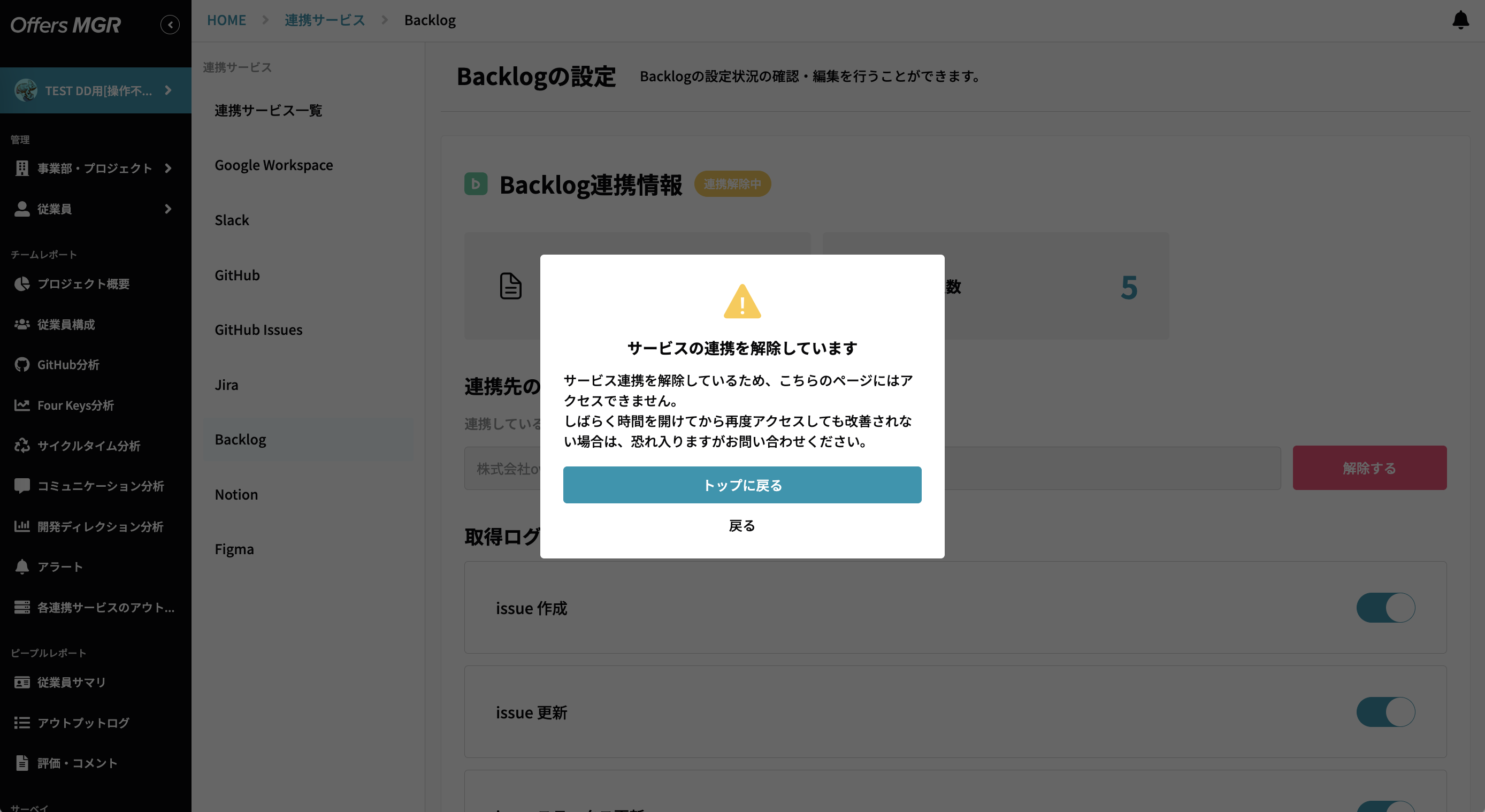Click 戻る below the dialog button

pyautogui.click(x=742, y=525)
